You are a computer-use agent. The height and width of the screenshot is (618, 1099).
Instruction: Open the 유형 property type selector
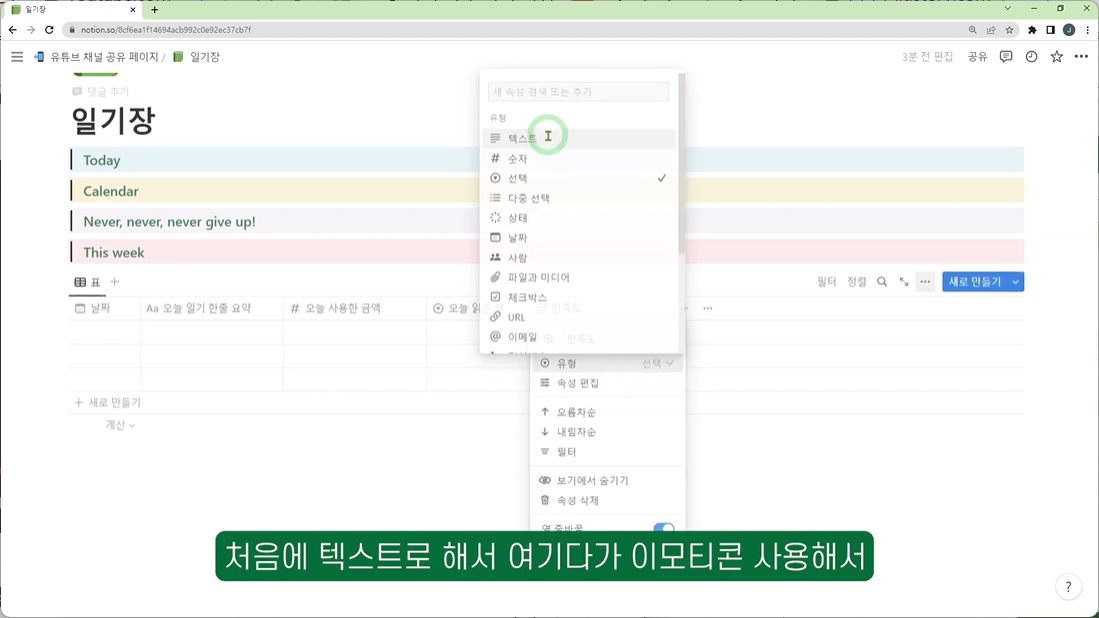pos(608,363)
